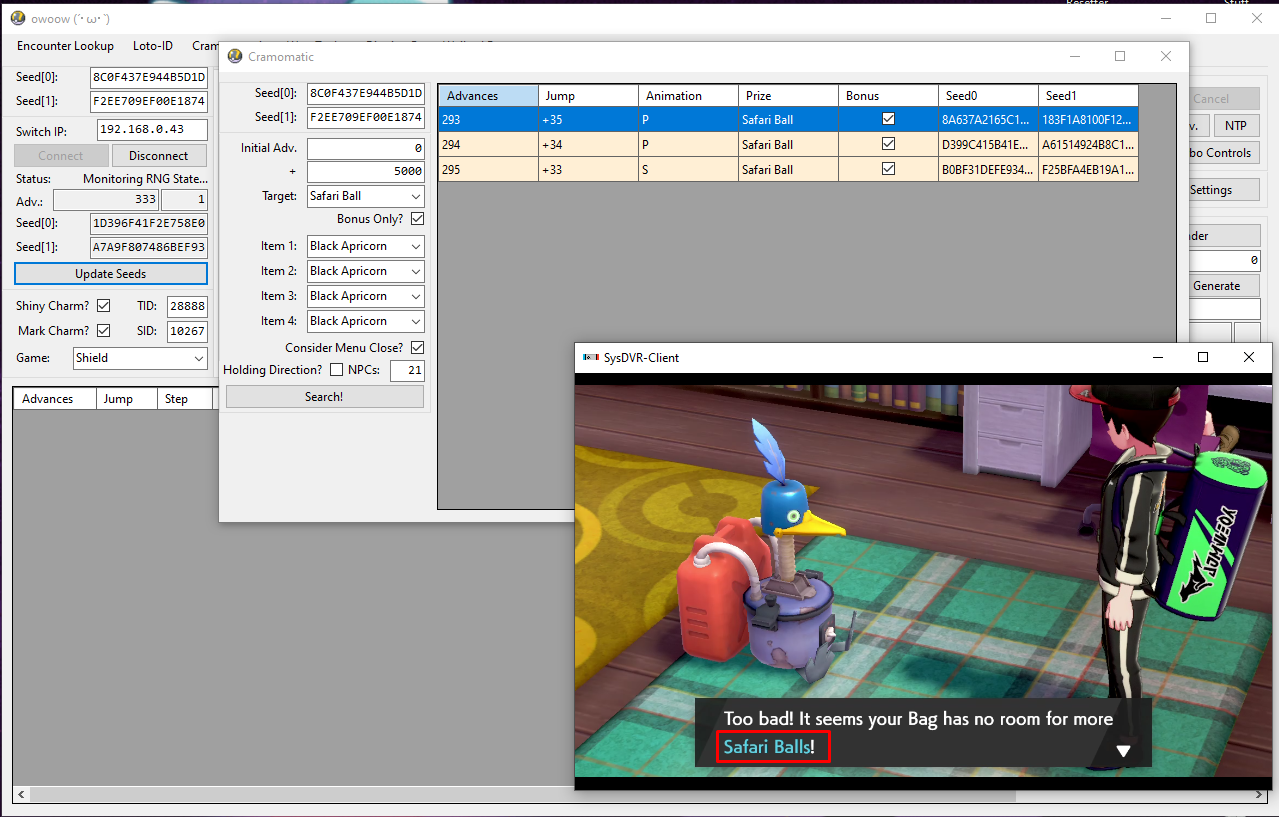
Task: Click the TID field showing 28888
Action: (x=187, y=306)
